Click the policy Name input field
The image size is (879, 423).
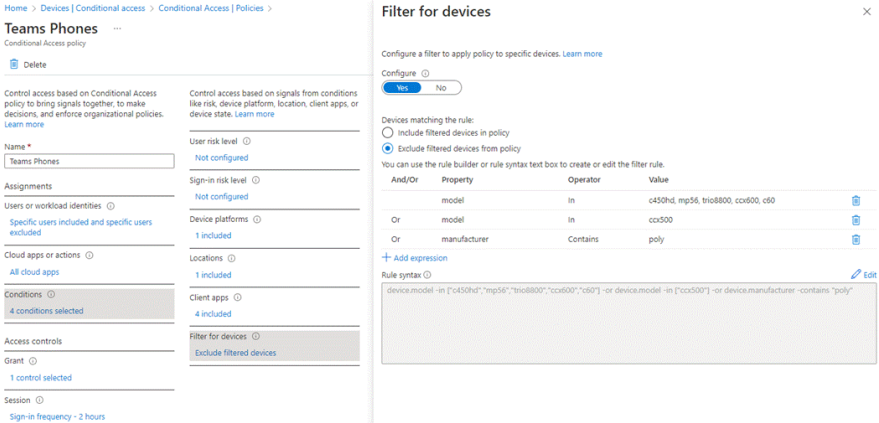pos(89,160)
